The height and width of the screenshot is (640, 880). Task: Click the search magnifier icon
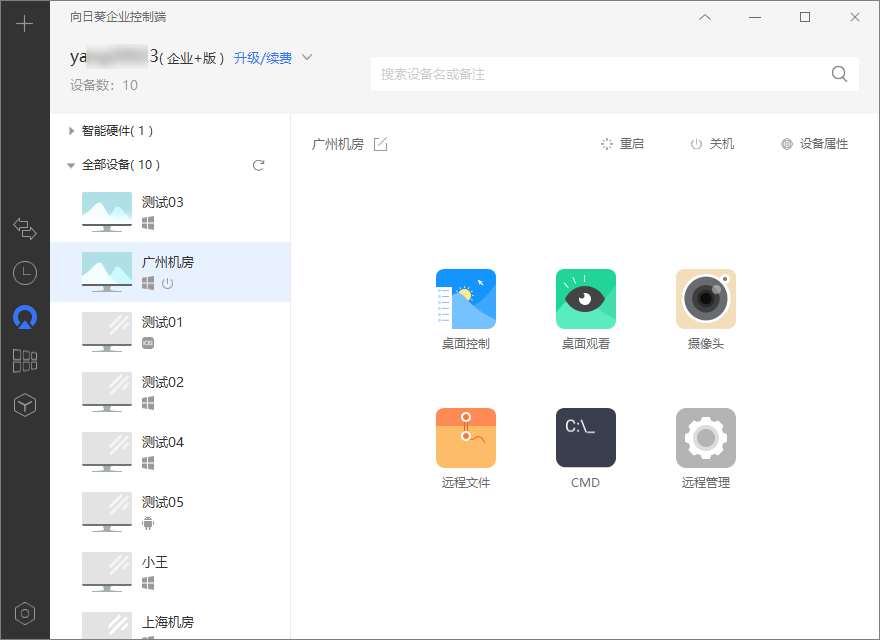pos(839,74)
